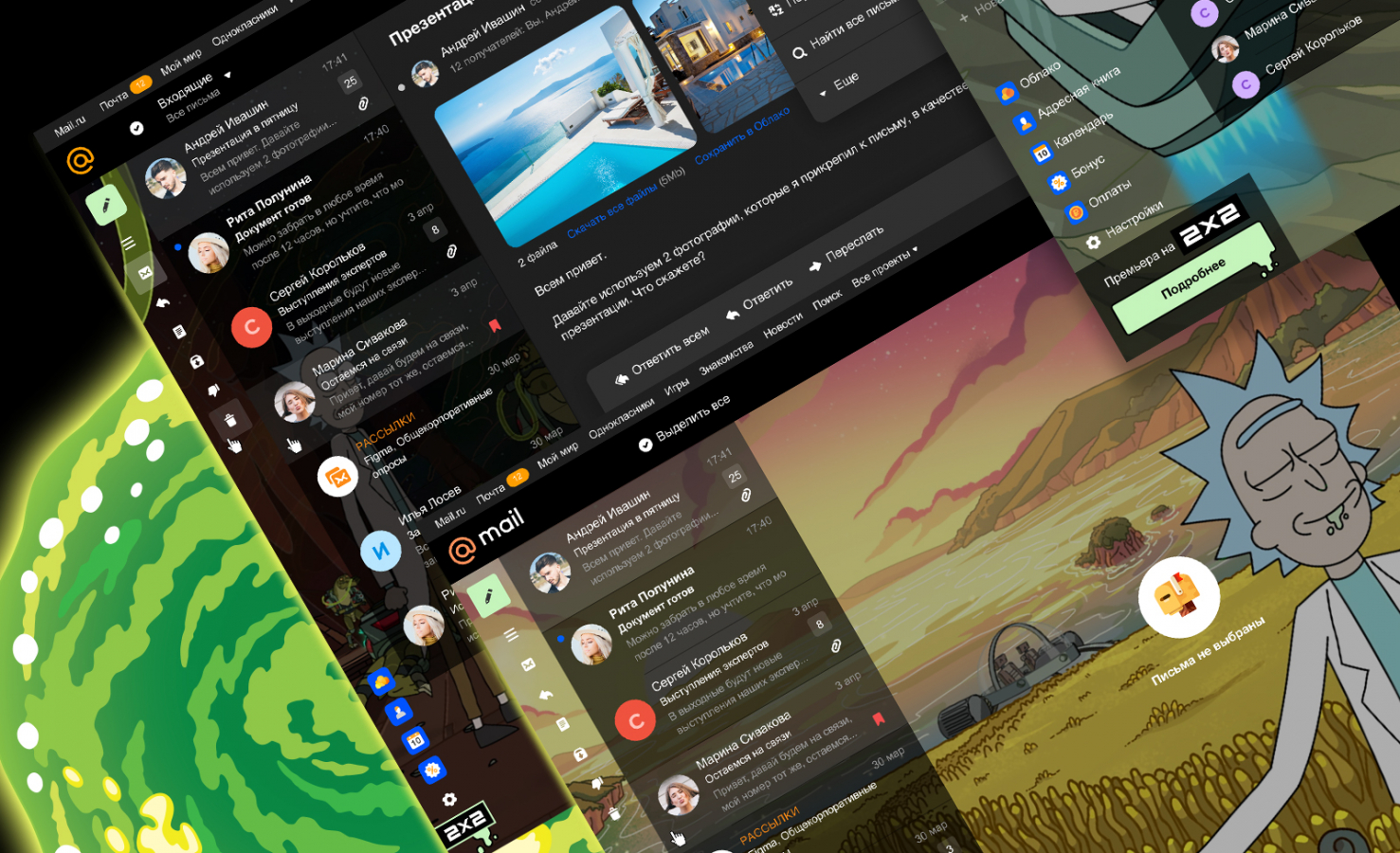The height and width of the screenshot is (853, 1400).
Task: Open Знакомства in the navigation bar
Action: click(727, 358)
